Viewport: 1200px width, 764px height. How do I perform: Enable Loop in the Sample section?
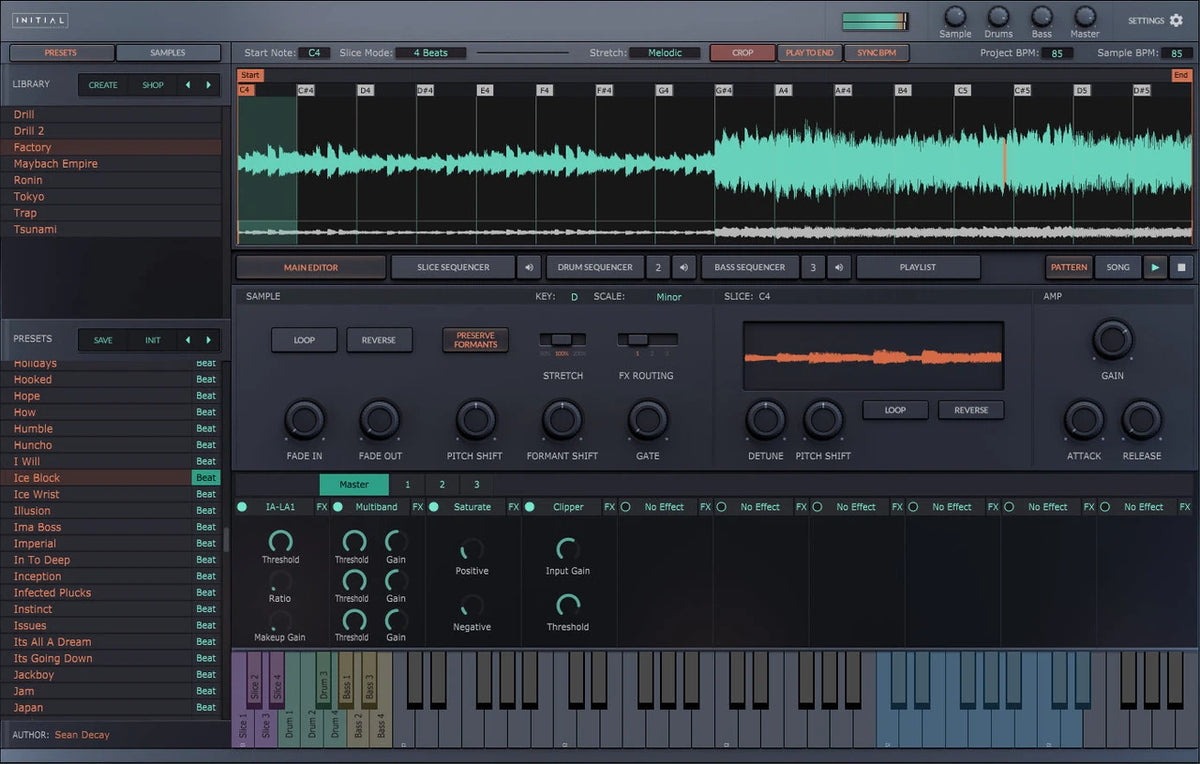(x=304, y=340)
